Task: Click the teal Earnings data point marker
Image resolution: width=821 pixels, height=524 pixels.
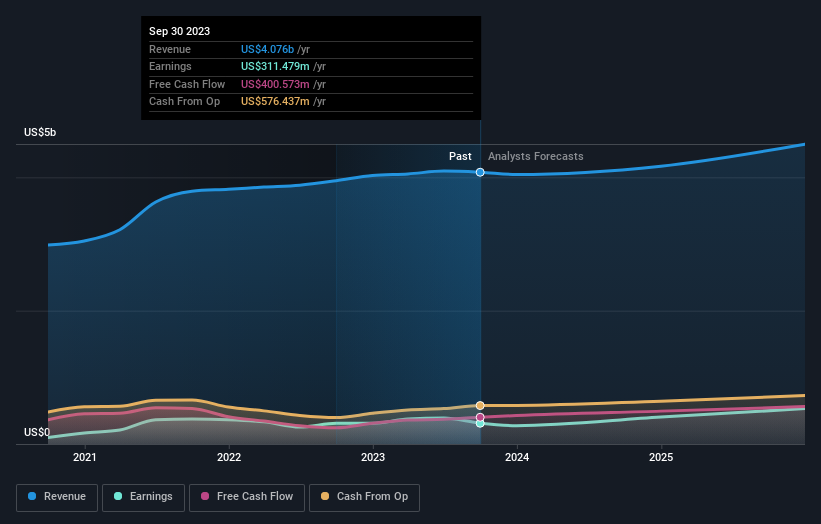Action: 480,423
